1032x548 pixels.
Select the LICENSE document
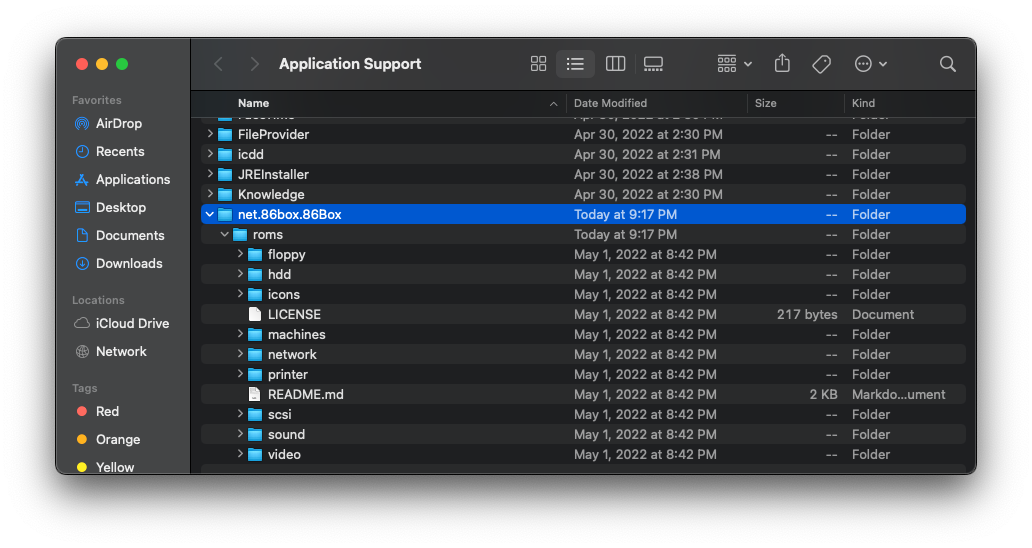click(x=294, y=314)
